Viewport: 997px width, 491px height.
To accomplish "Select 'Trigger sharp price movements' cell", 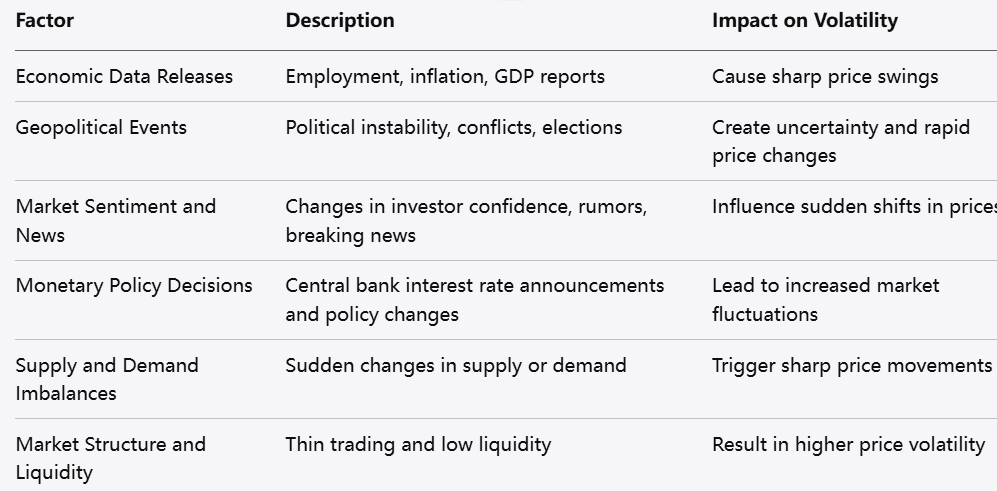I will [x=852, y=366].
